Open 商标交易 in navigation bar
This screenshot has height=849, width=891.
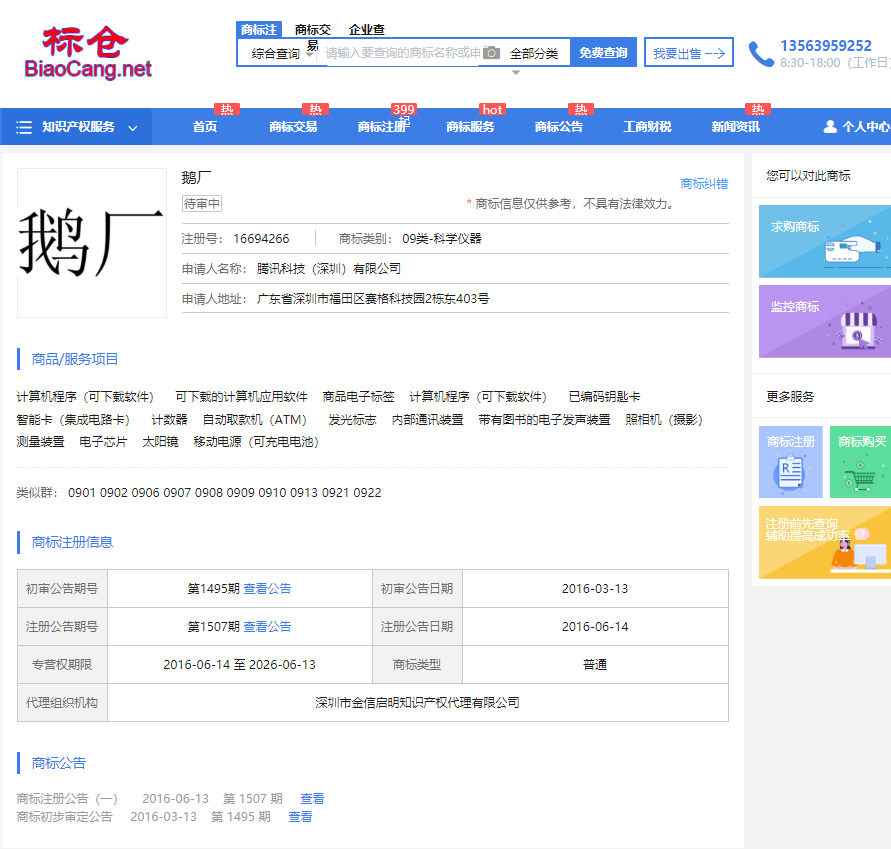click(293, 126)
